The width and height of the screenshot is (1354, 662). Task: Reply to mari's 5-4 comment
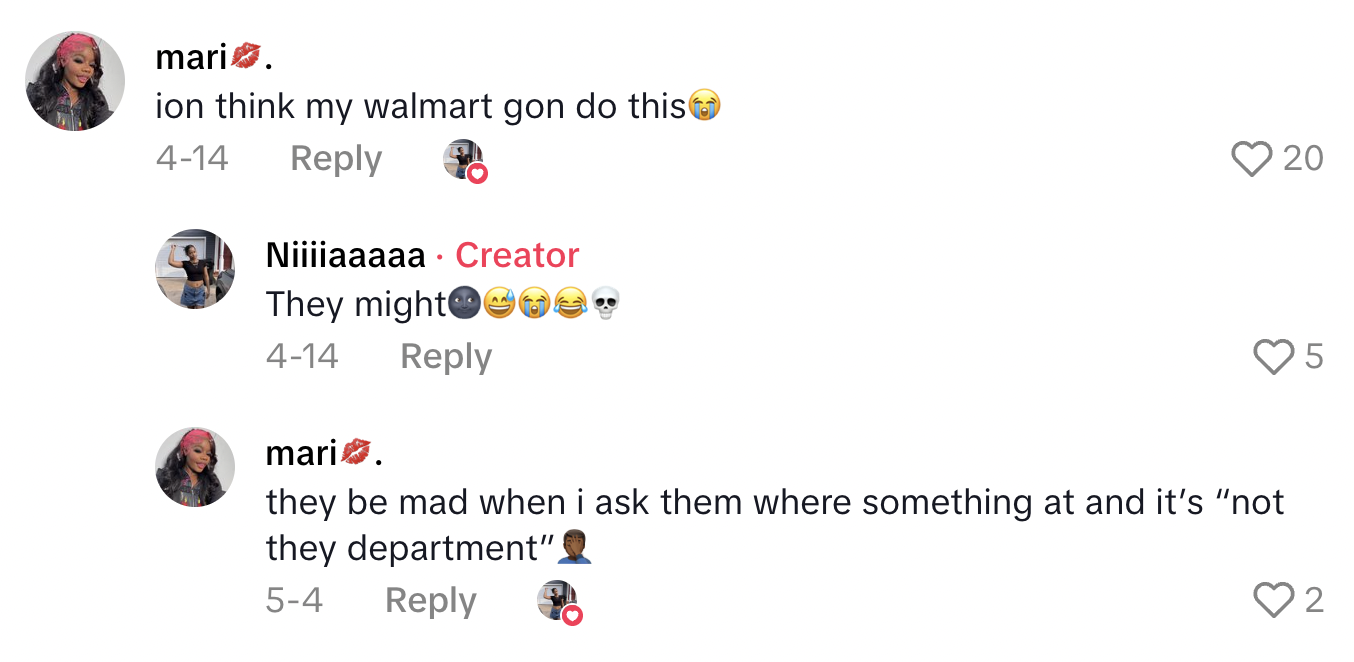click(431, 601)
